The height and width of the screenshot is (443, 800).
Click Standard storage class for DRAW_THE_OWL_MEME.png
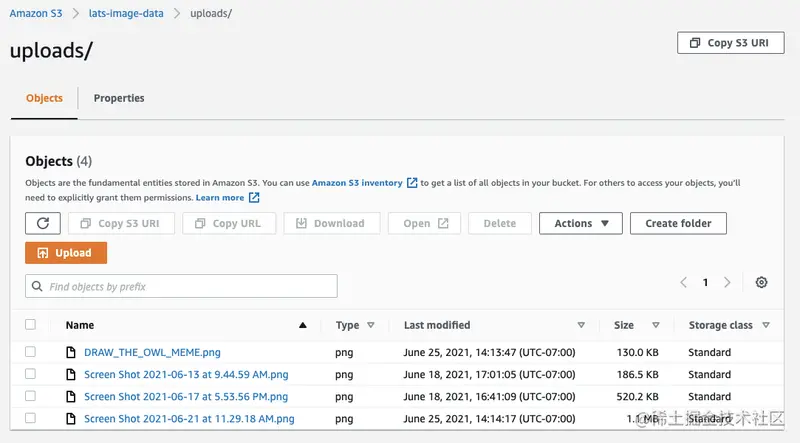(x=709, y=352)
